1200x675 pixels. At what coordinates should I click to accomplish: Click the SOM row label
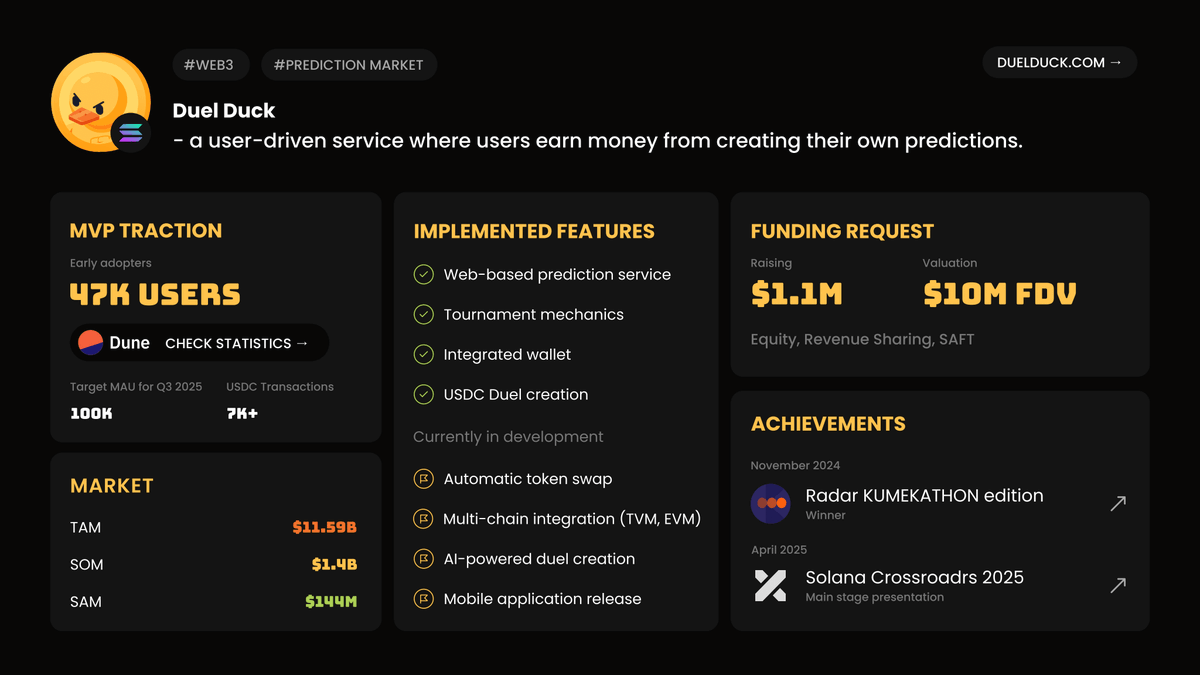tap(87, 564)
